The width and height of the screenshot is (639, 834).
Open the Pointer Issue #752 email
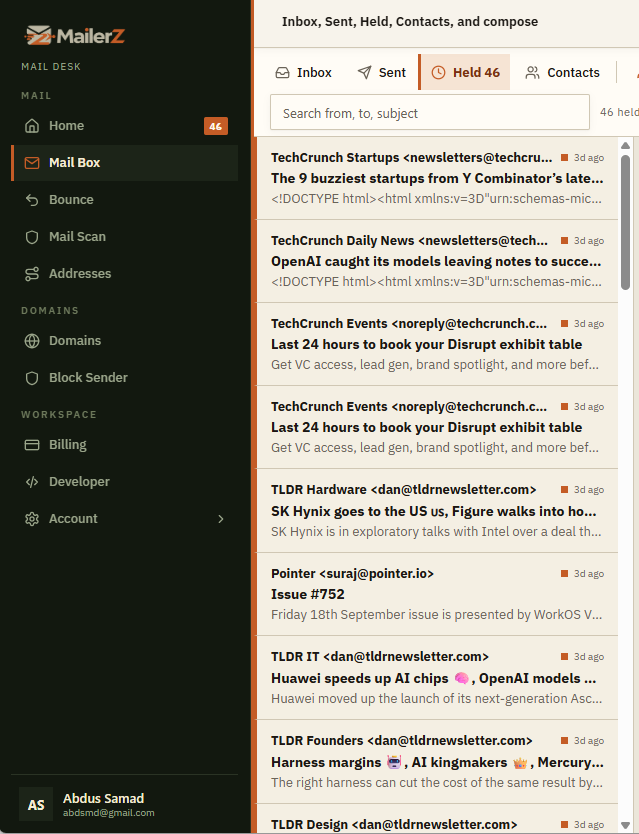(x=437, y=594)
